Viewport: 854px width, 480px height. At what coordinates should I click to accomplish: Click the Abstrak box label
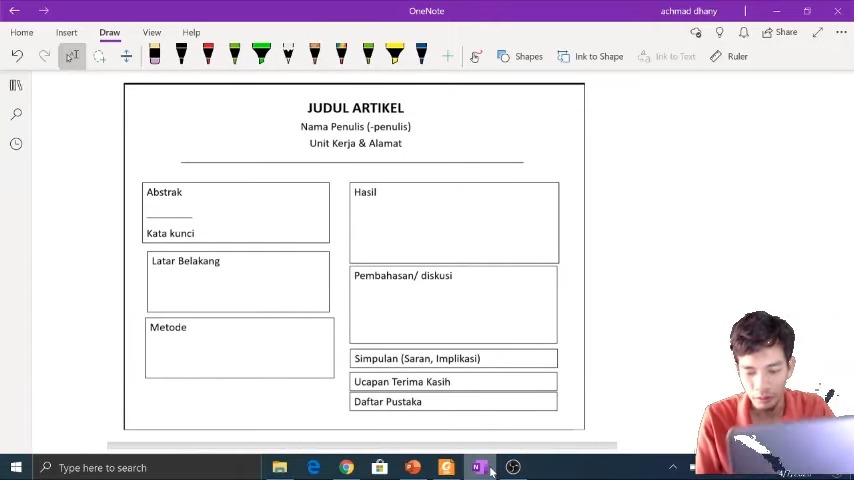(164, 192)
